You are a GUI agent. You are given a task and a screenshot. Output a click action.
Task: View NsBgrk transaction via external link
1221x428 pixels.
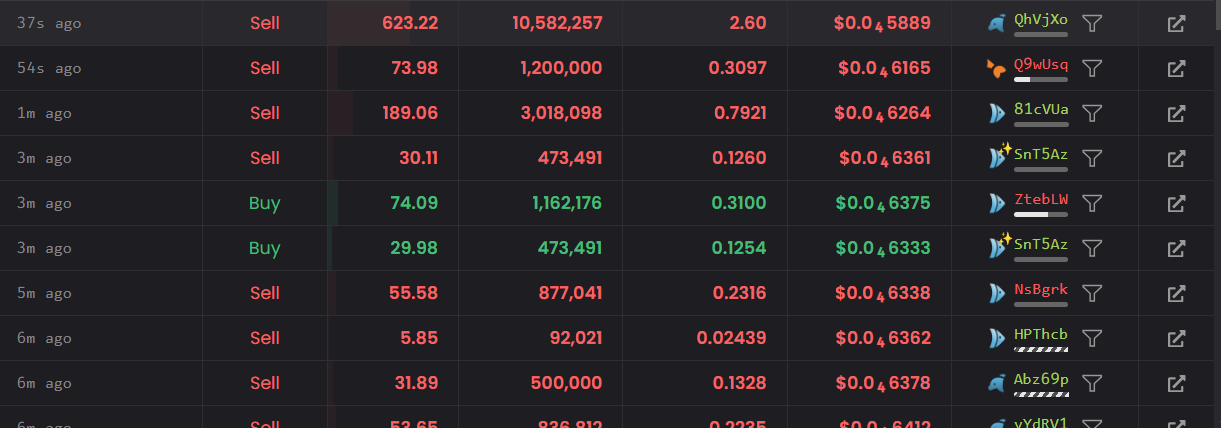1177,293
